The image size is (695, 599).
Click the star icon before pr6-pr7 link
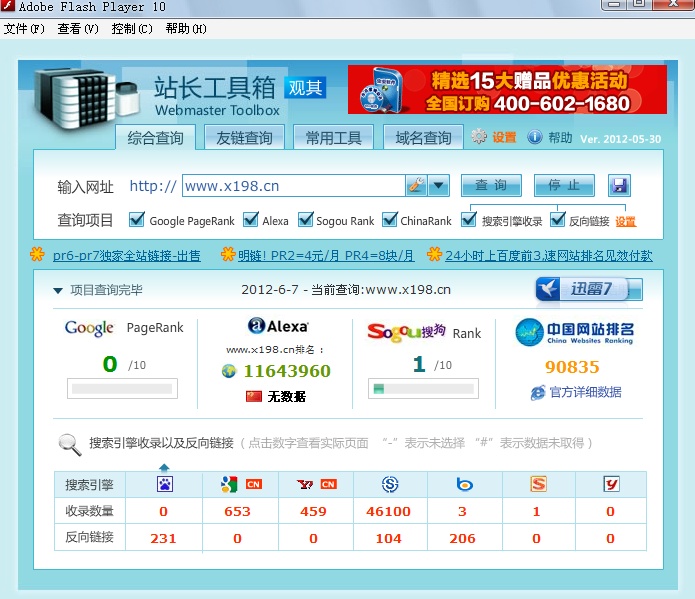pyautogui.click(x=37, y=254)
